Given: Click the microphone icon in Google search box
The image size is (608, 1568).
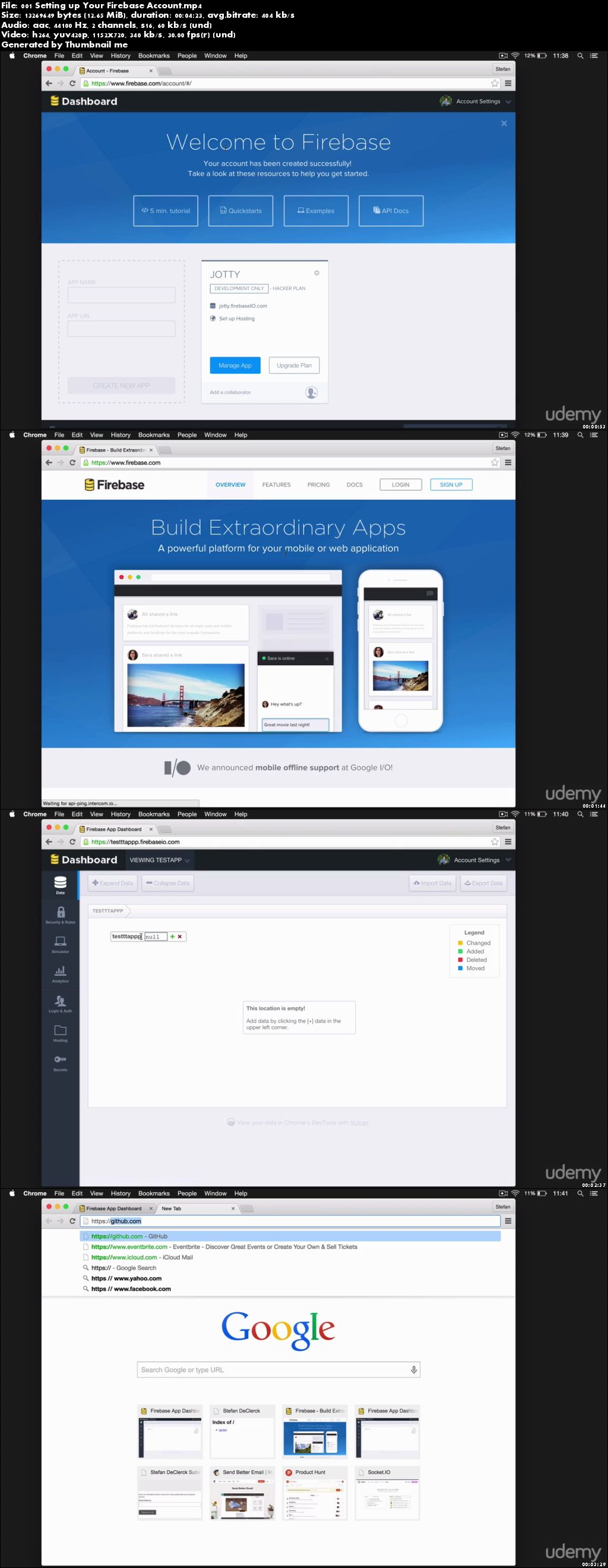Looking at the screenshot, I should point(414,1370).
